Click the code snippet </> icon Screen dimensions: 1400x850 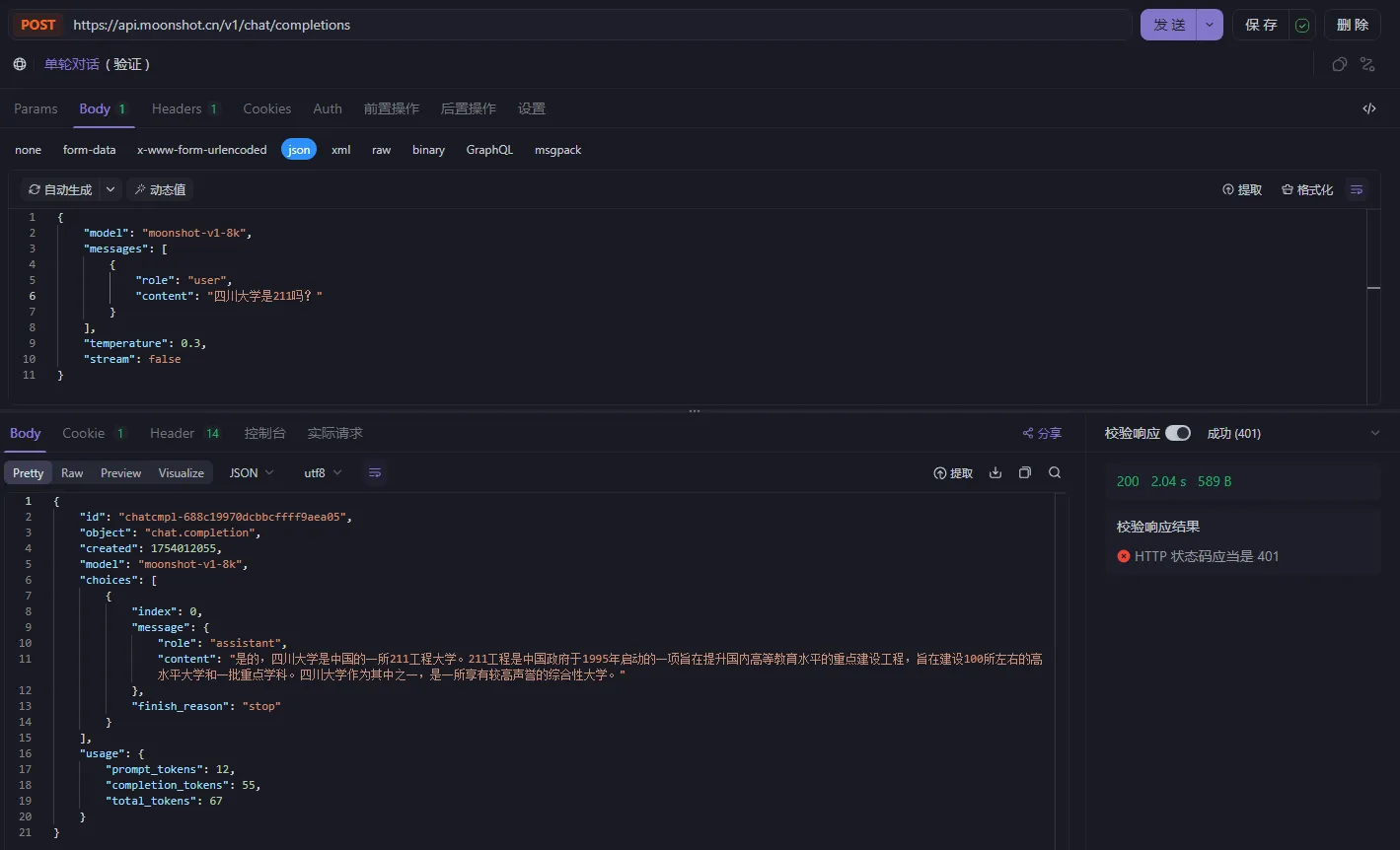1369,108
